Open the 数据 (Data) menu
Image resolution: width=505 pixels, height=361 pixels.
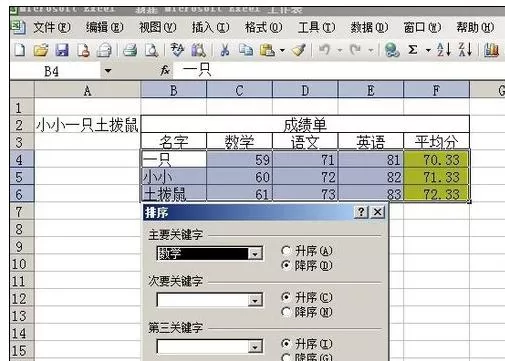point(369,27)
